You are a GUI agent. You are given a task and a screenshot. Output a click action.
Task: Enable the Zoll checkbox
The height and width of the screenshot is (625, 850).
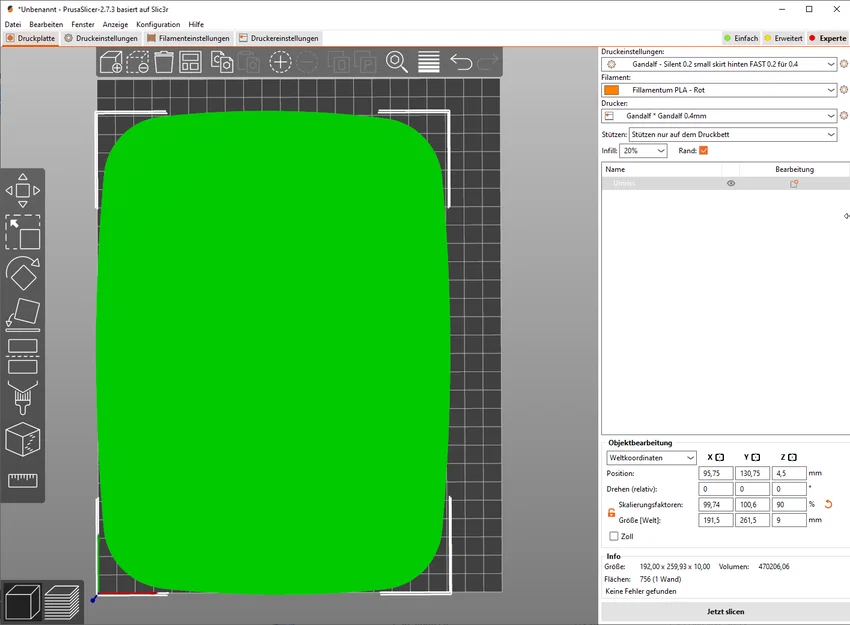(614, 536)
